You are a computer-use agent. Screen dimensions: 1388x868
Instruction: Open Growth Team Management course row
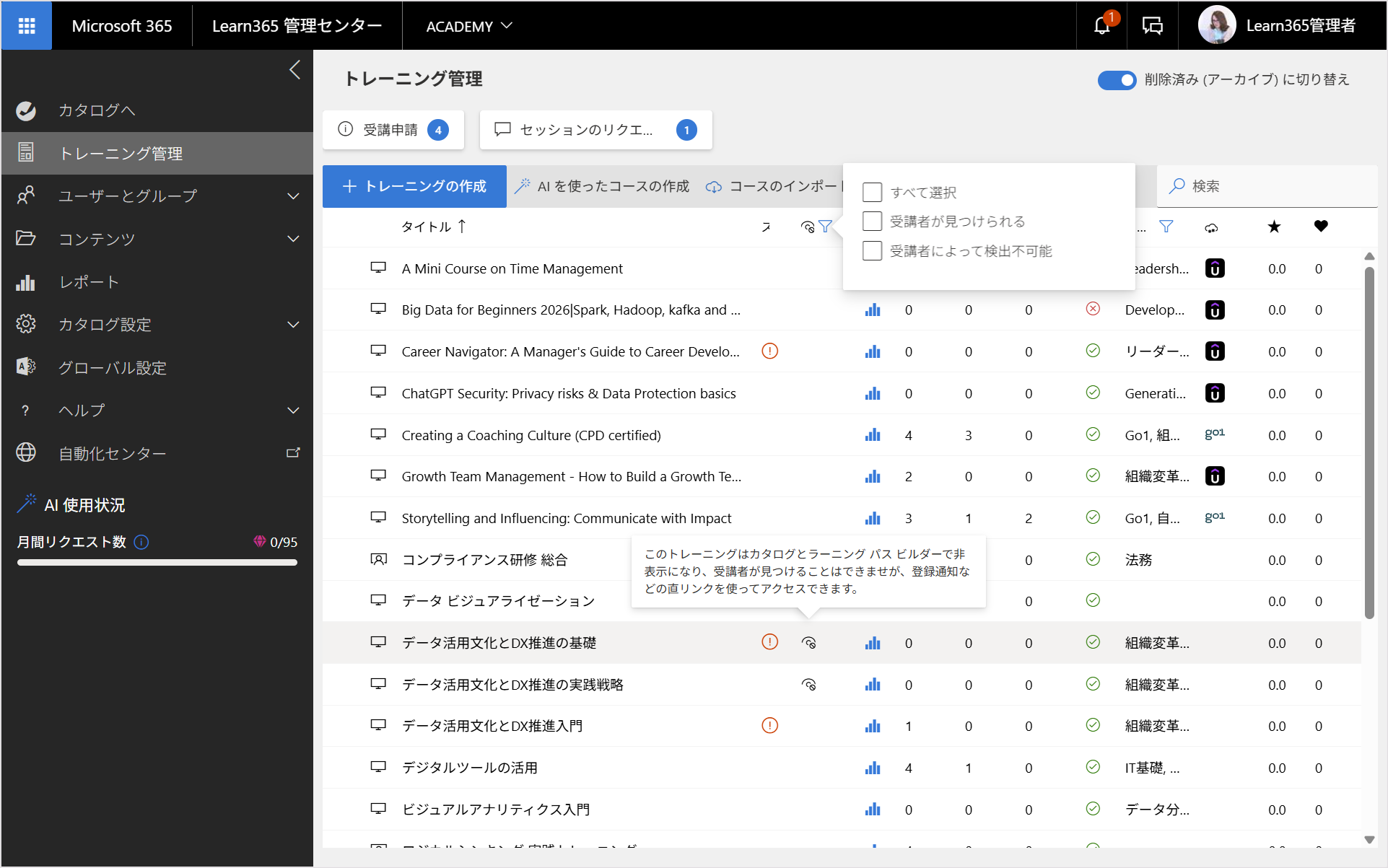(842, 476)
